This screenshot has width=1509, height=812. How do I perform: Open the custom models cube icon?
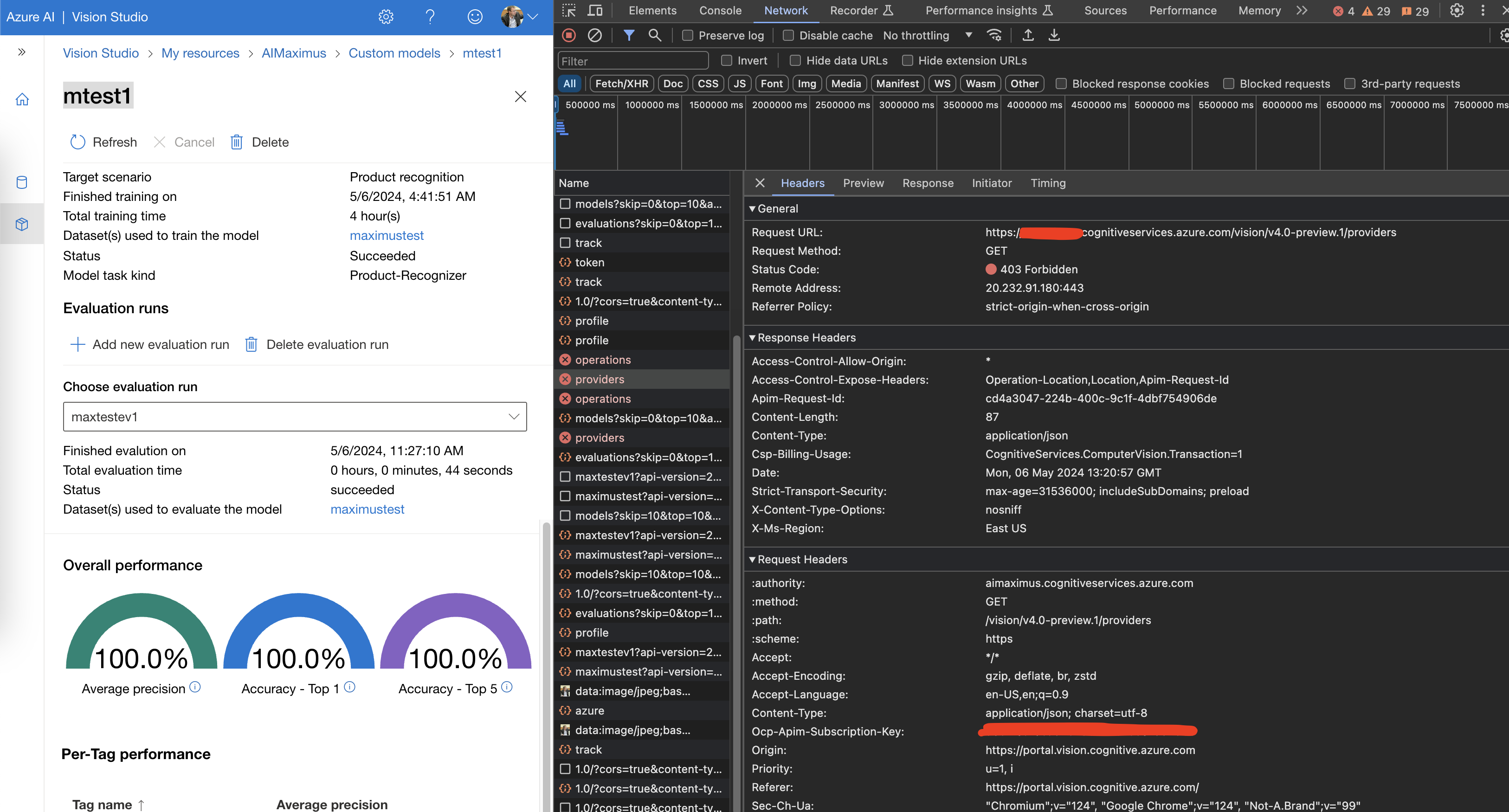[22, 224]
